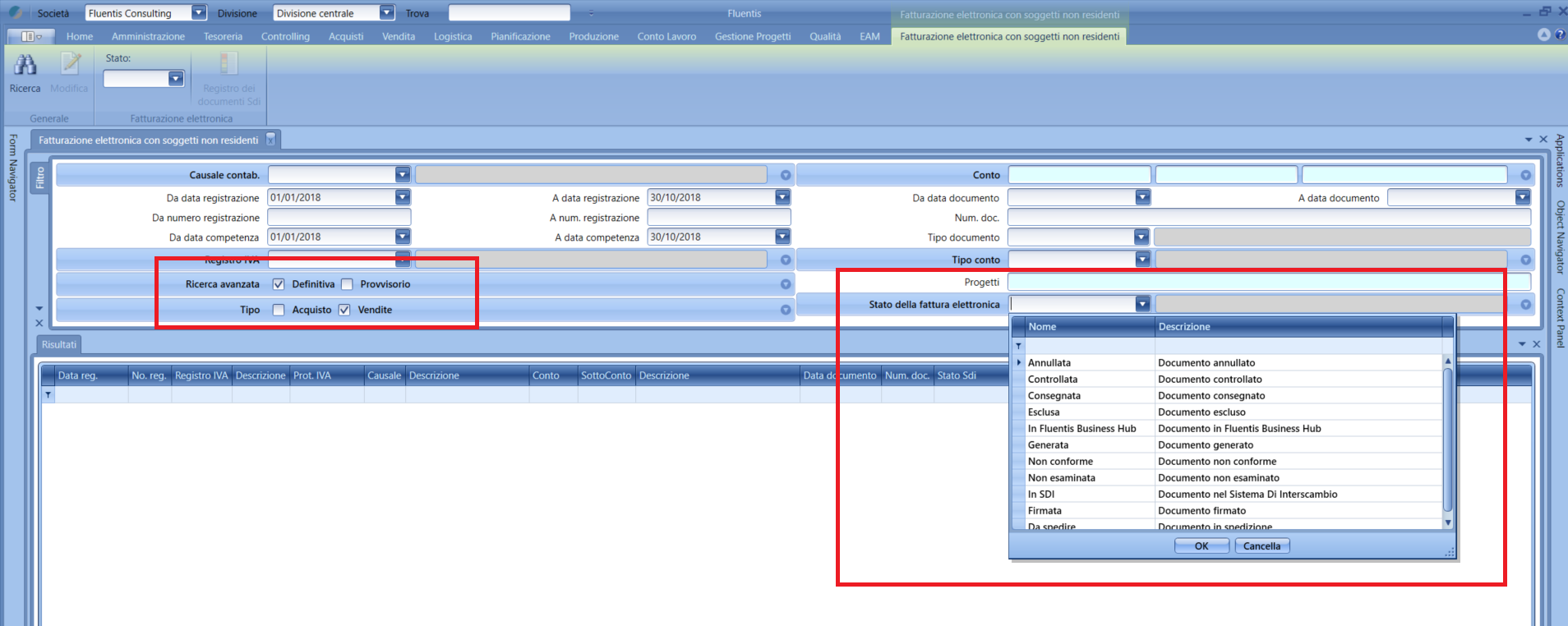Click Registro dei documenti Sdi icon

point(228,65)
